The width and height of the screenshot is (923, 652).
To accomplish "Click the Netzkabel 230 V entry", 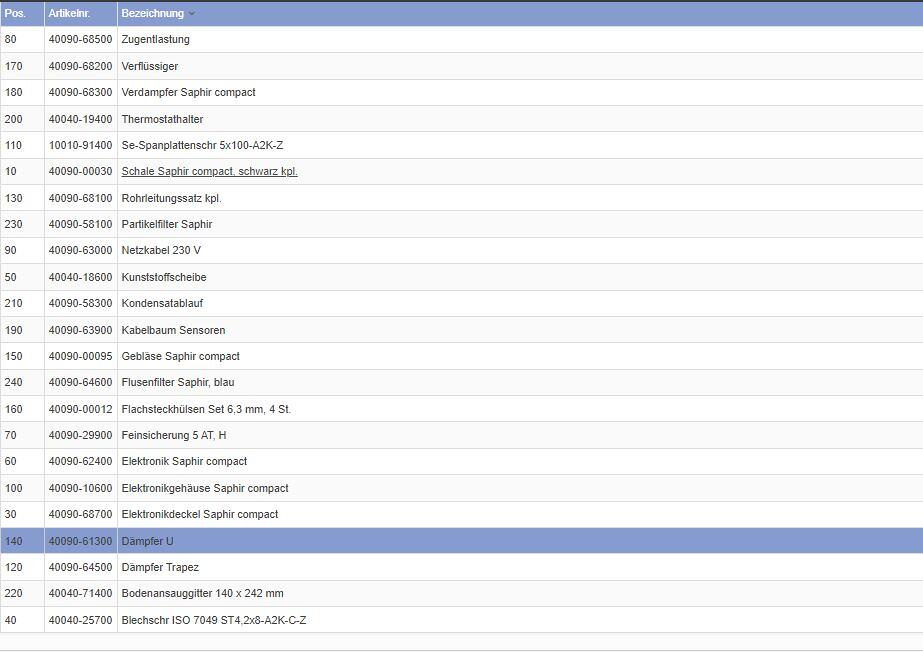I will tap(161, 251).
